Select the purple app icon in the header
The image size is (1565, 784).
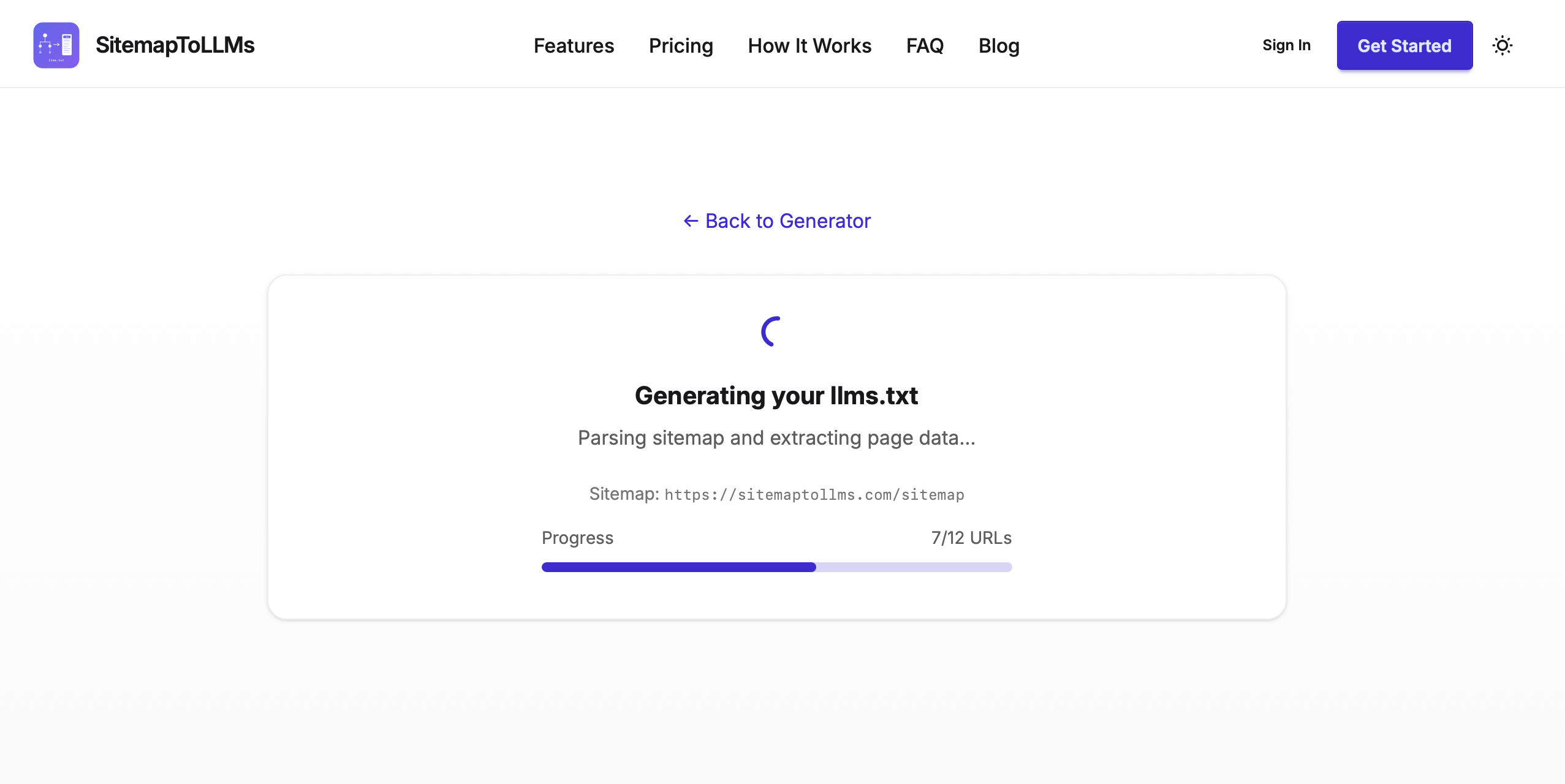tap(55, 45)
